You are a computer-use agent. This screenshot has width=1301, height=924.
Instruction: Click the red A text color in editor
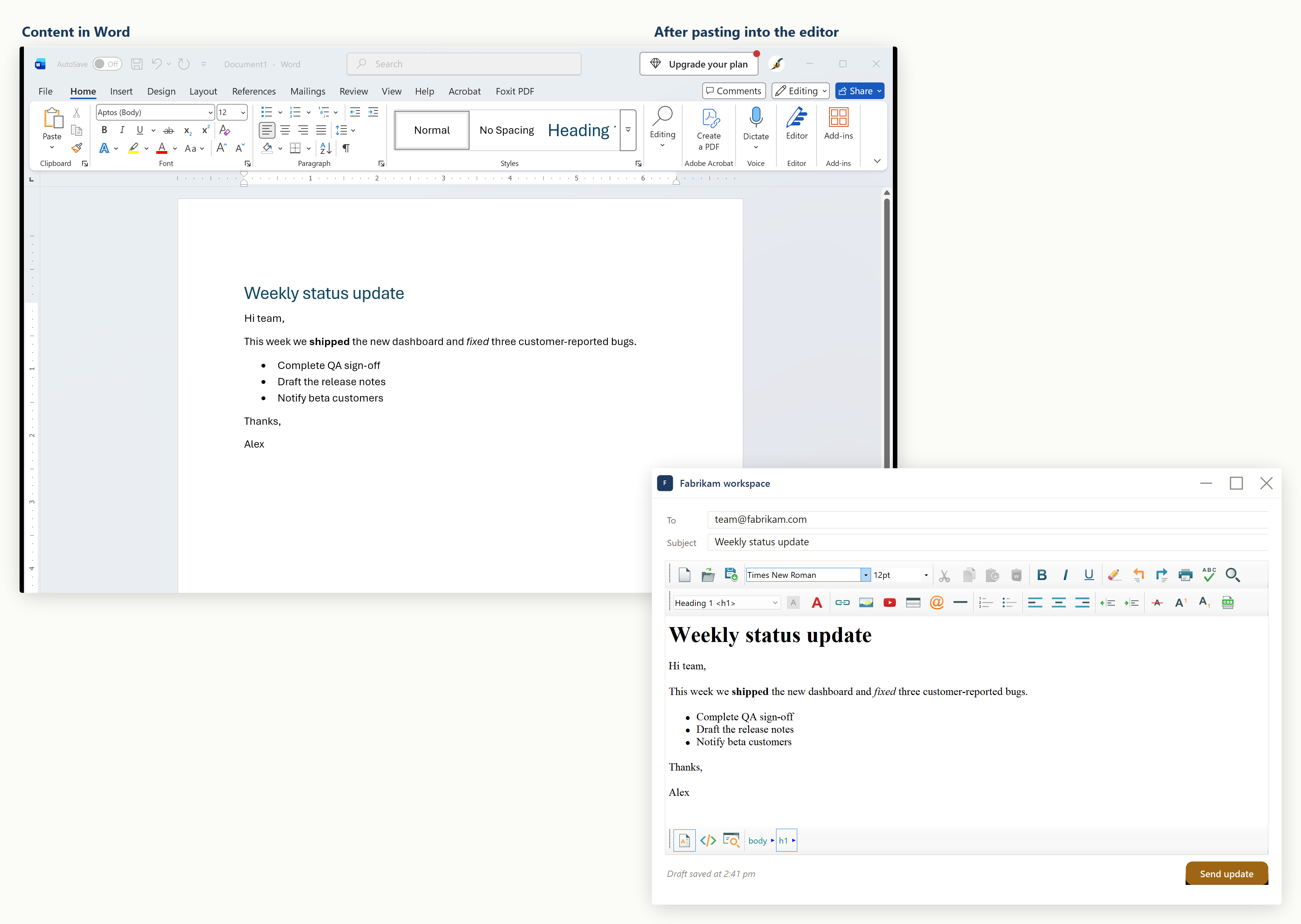[817, 602]
